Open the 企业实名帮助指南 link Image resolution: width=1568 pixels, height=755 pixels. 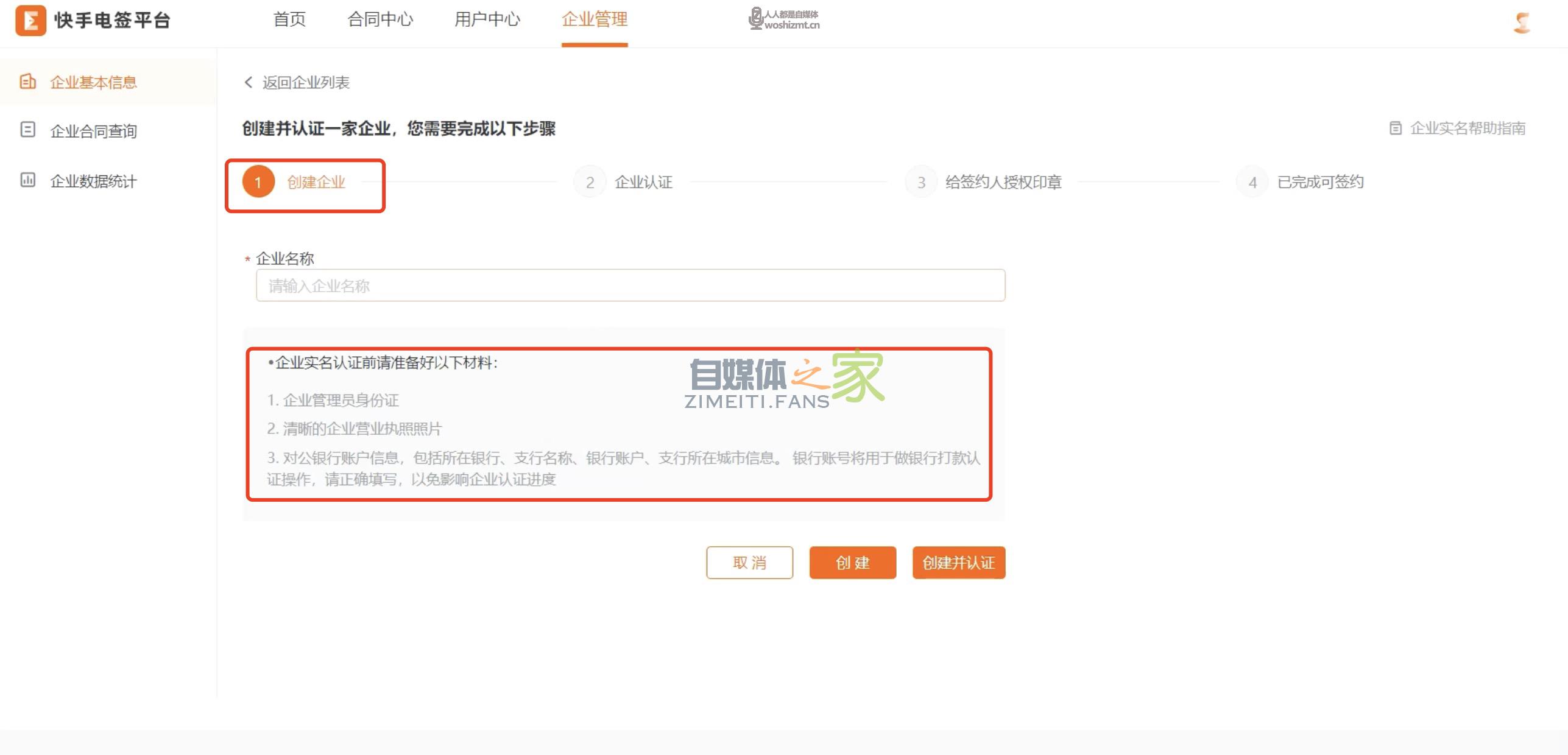click(1467, 128)
